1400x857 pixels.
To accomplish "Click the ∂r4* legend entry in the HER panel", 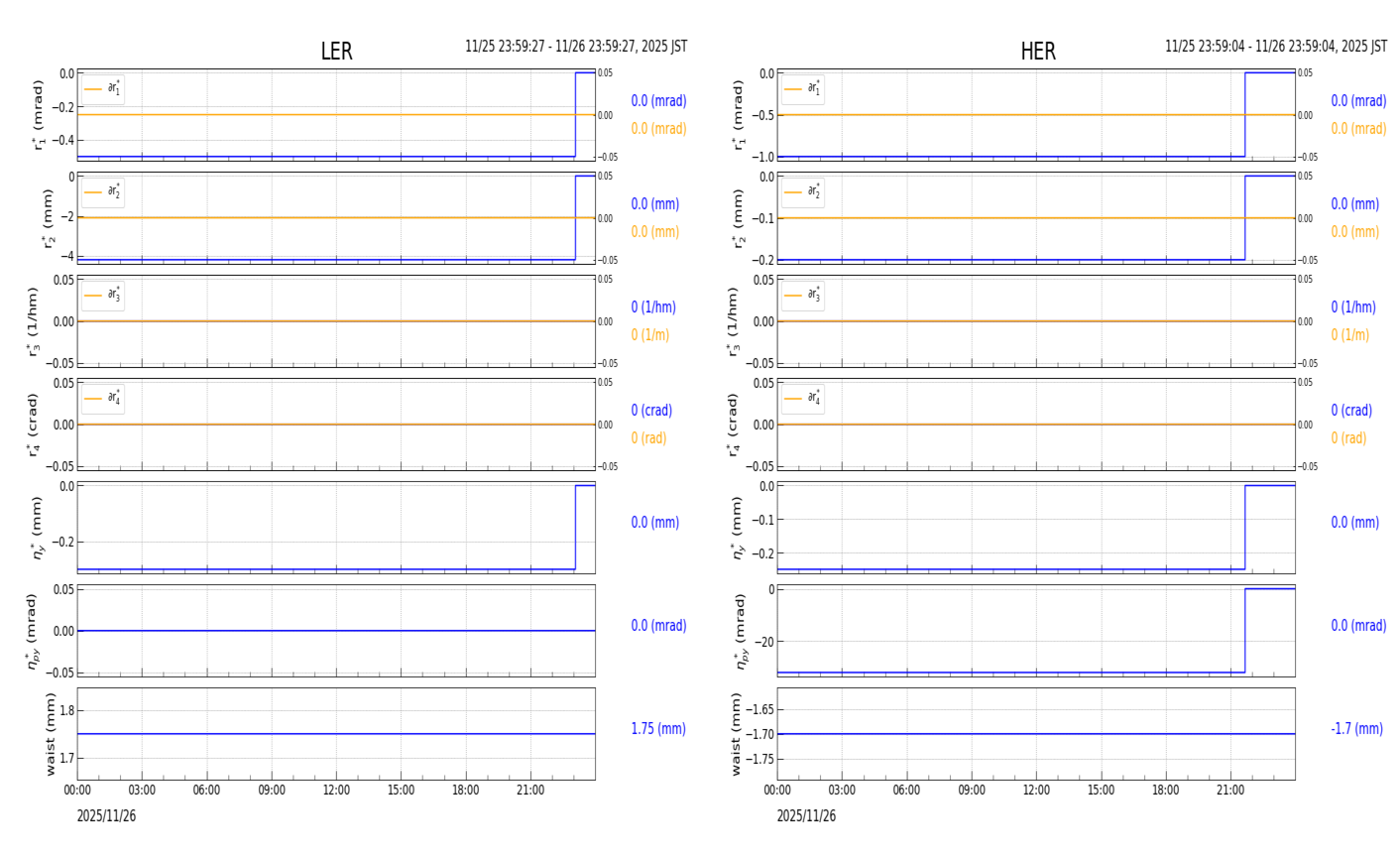I will 802,399.
